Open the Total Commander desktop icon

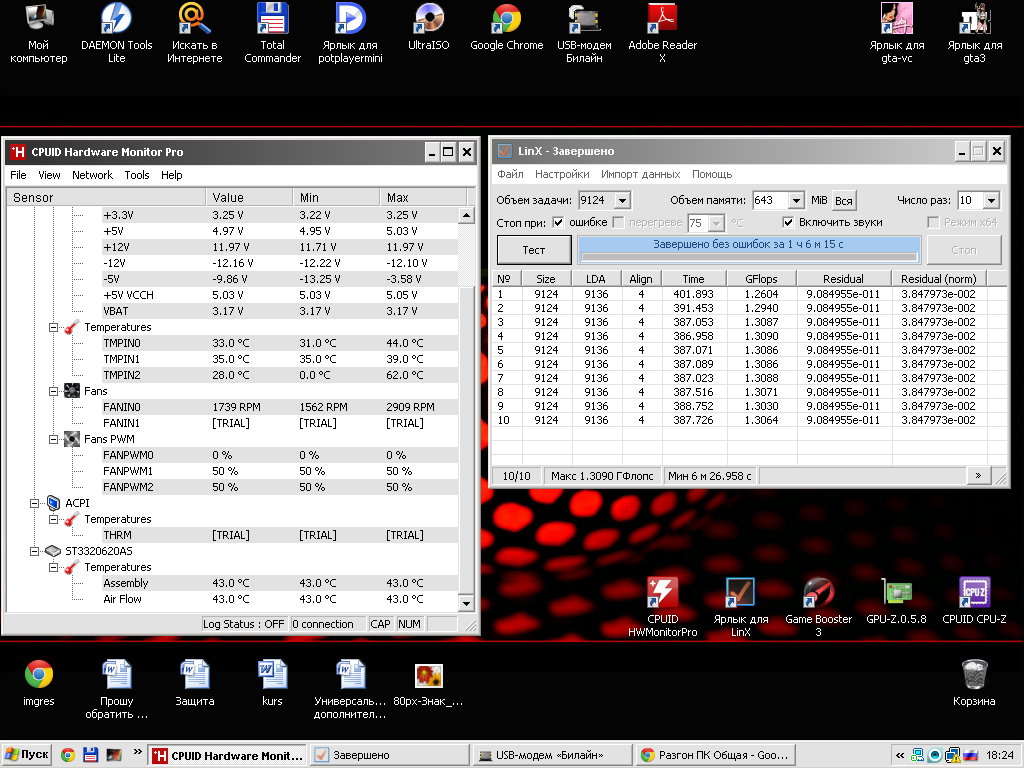pyautogui.click(x=272, y=20)
